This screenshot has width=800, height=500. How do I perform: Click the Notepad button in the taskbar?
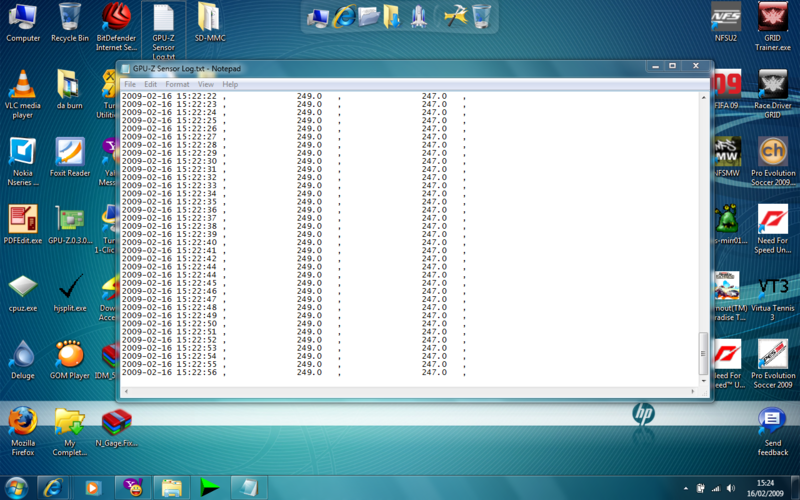(x=245, y=487)
